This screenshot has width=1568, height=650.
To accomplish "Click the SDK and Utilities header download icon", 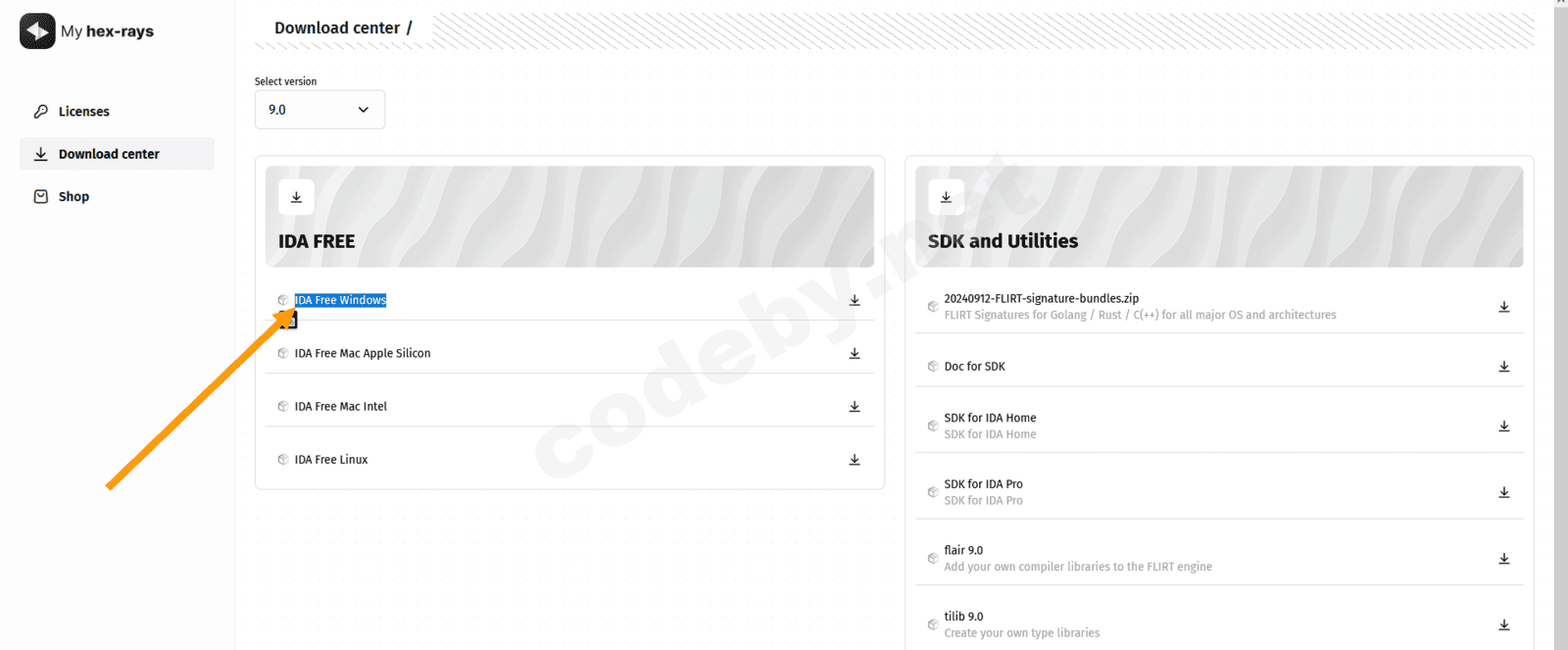I will click(x=946, y=197).
